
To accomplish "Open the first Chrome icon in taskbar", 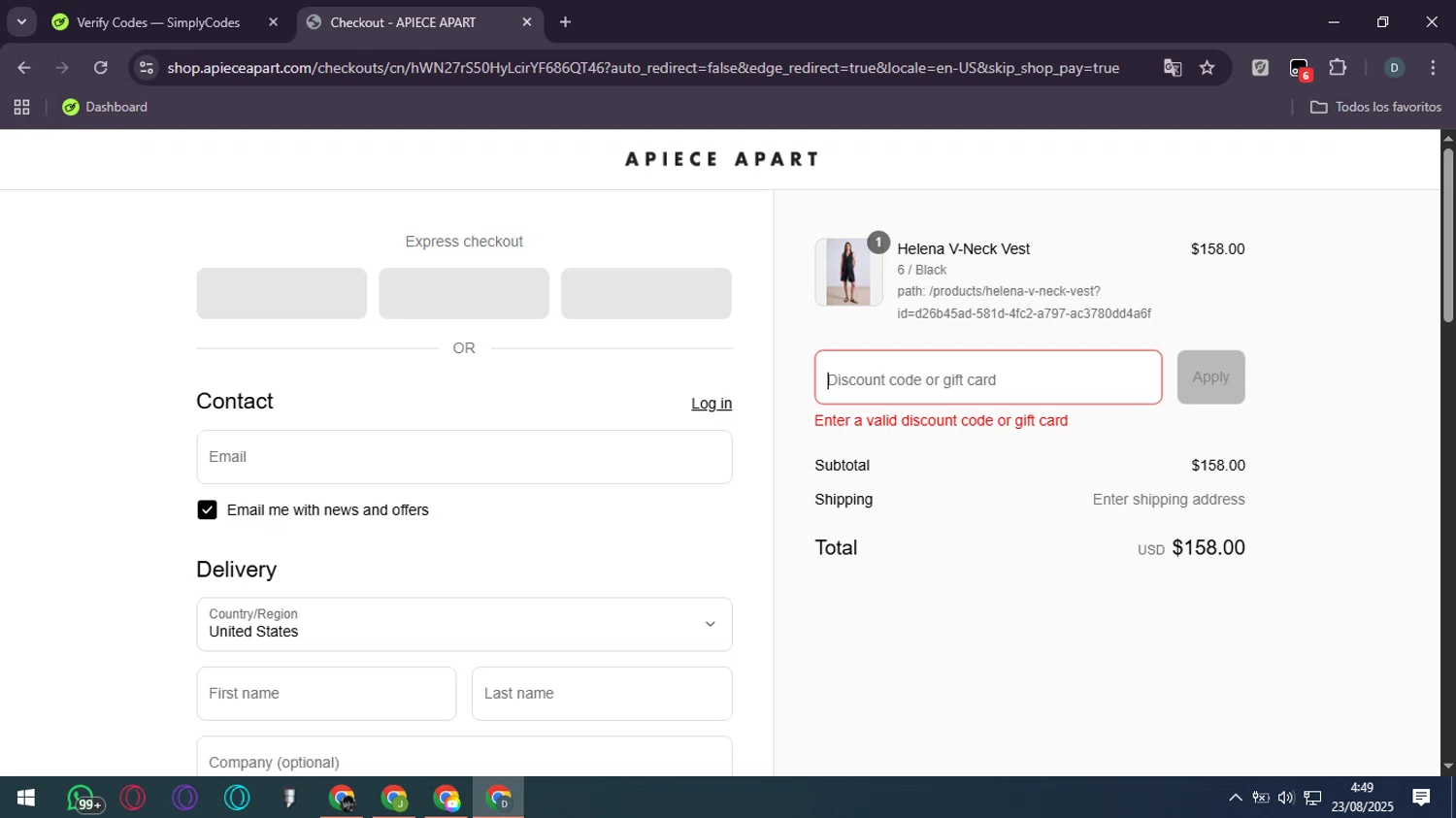I will pos(342,798).
